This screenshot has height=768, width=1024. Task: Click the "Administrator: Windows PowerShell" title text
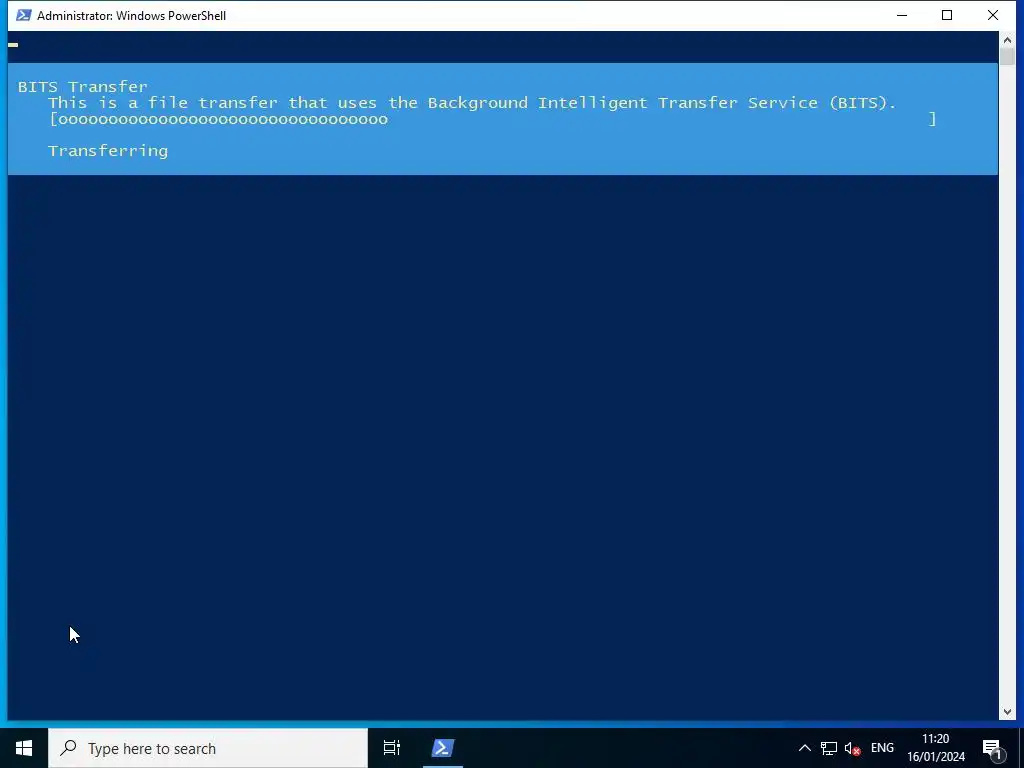[x=131, y=16]
